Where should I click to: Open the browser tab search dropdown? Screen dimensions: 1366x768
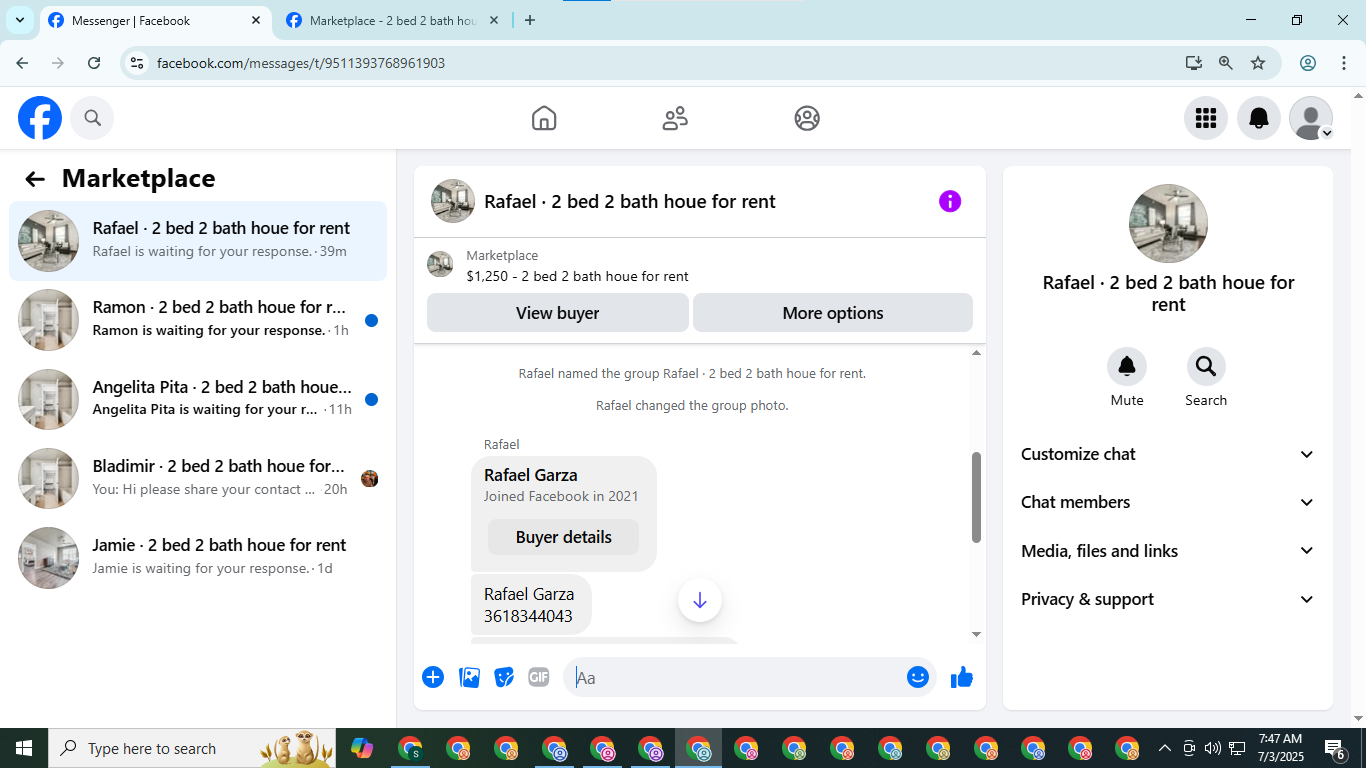click(19, 20)
